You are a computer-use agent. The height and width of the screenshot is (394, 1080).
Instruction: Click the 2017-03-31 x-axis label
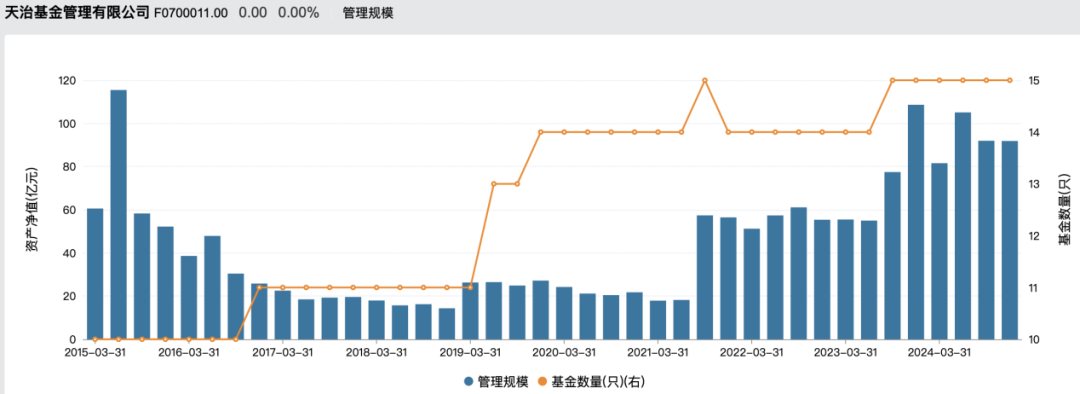(282, 351)
